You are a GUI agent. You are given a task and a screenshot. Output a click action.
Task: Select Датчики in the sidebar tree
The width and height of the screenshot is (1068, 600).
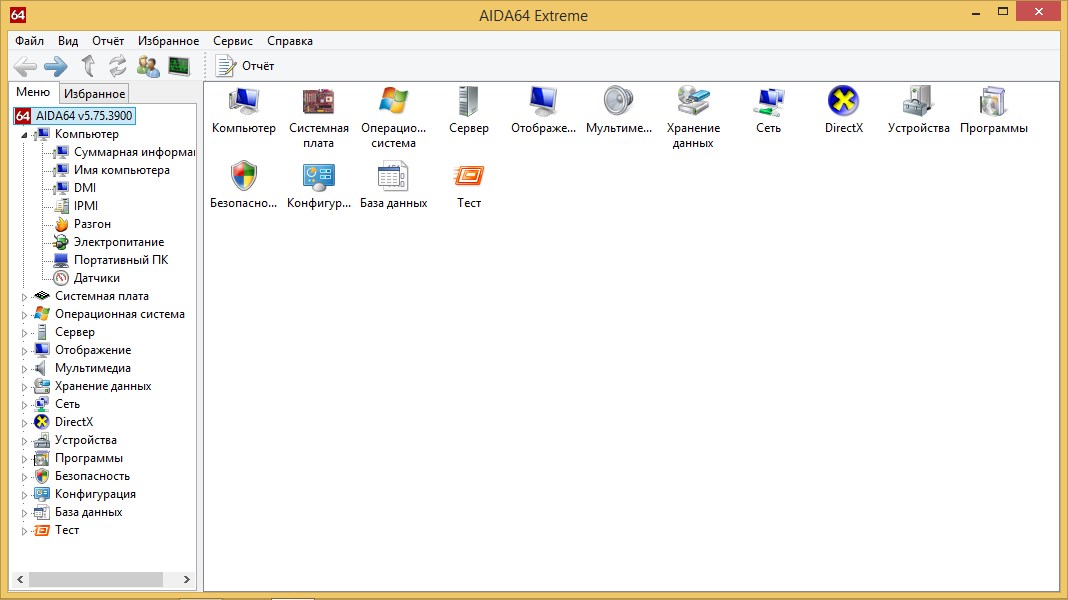96,278
